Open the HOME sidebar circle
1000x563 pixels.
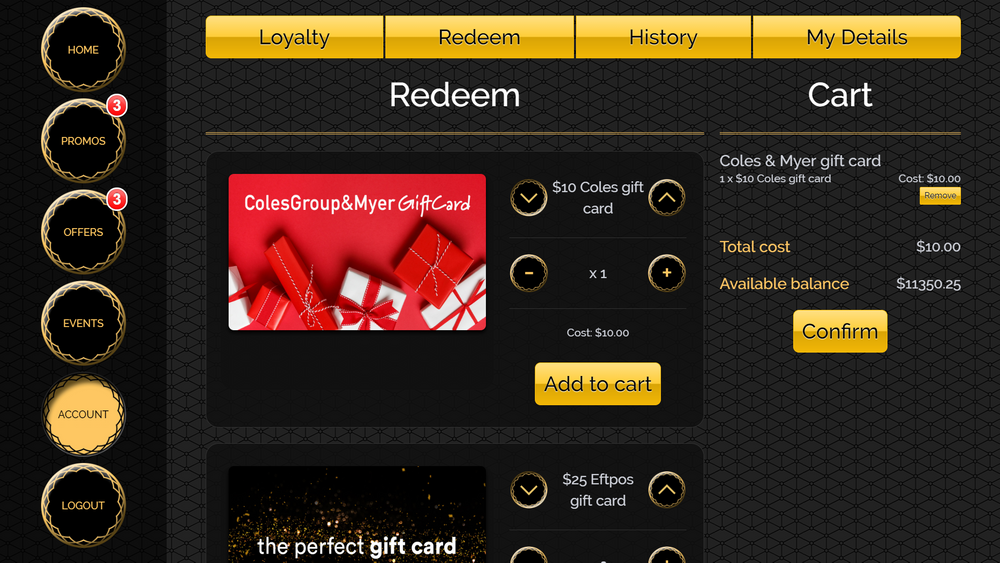coord(83,50)
